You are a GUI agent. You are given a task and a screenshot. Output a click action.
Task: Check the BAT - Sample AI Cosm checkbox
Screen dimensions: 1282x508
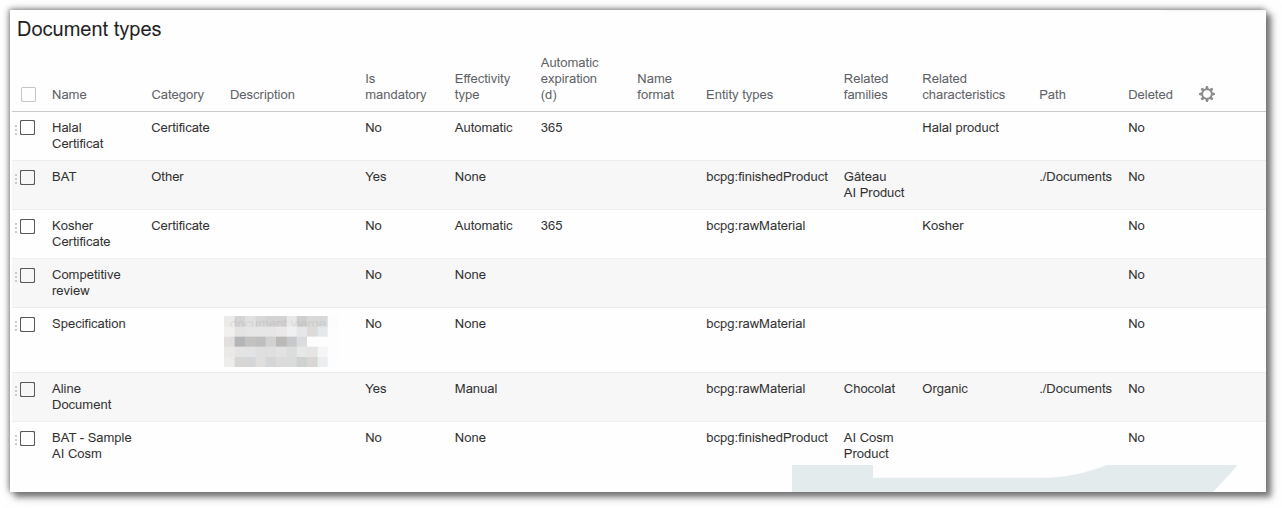click(28, 438)
